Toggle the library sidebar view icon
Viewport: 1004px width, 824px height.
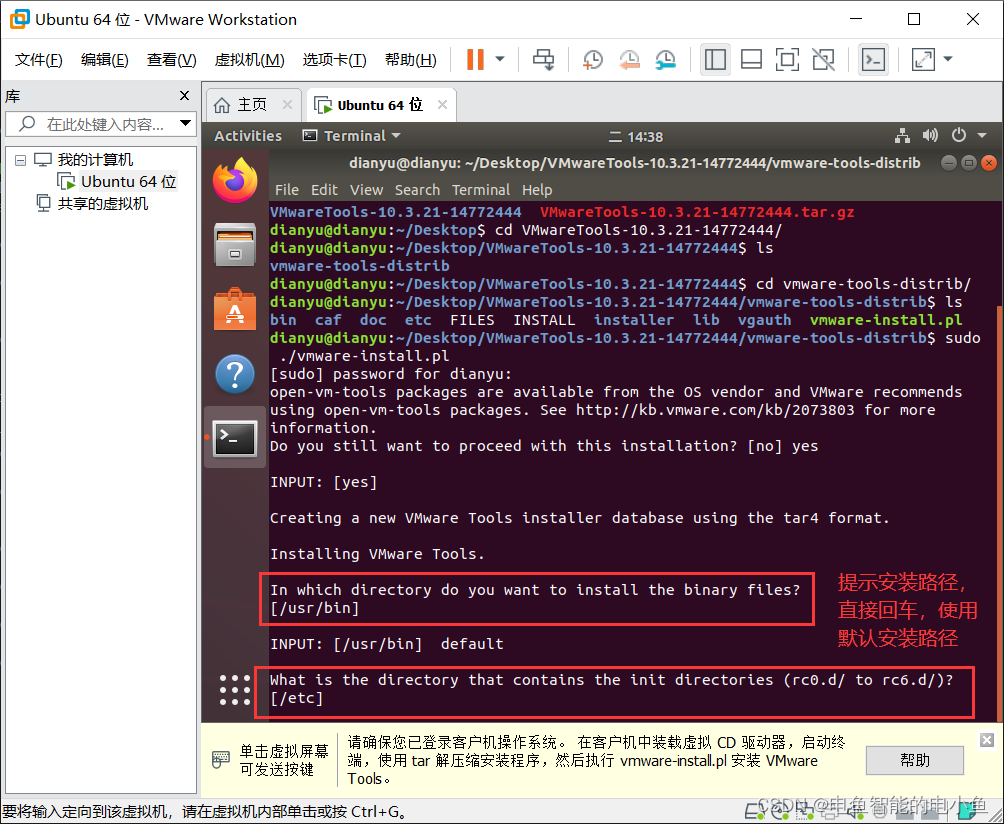click(715, 60)
